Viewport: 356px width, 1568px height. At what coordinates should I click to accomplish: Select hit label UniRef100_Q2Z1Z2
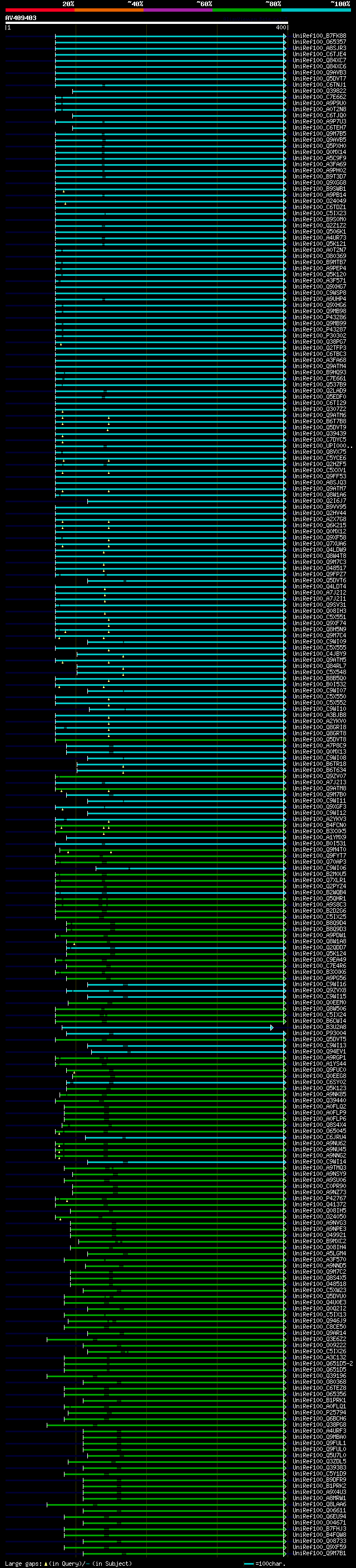319,225
